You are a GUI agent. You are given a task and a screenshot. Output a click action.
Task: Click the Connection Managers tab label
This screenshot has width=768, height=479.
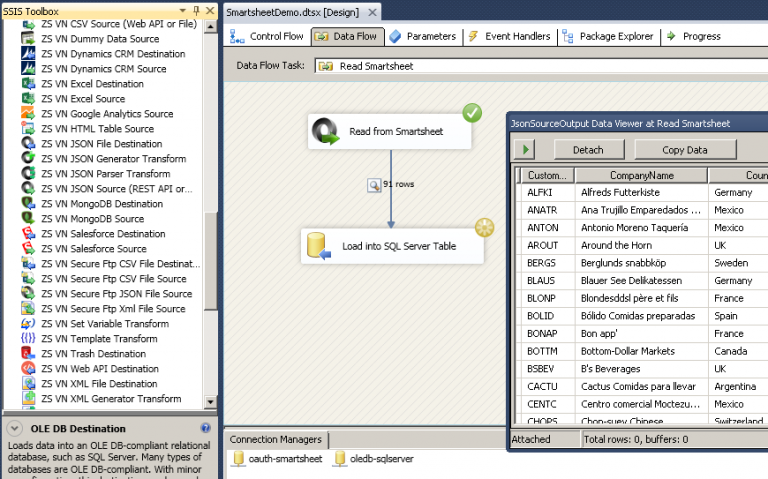(x=276, y=439)
